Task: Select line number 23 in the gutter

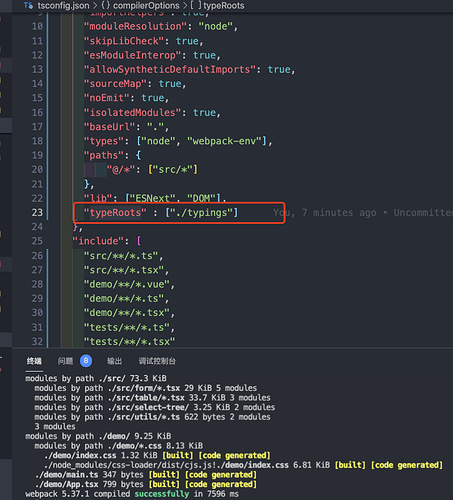Action: [x=37, y=213]
